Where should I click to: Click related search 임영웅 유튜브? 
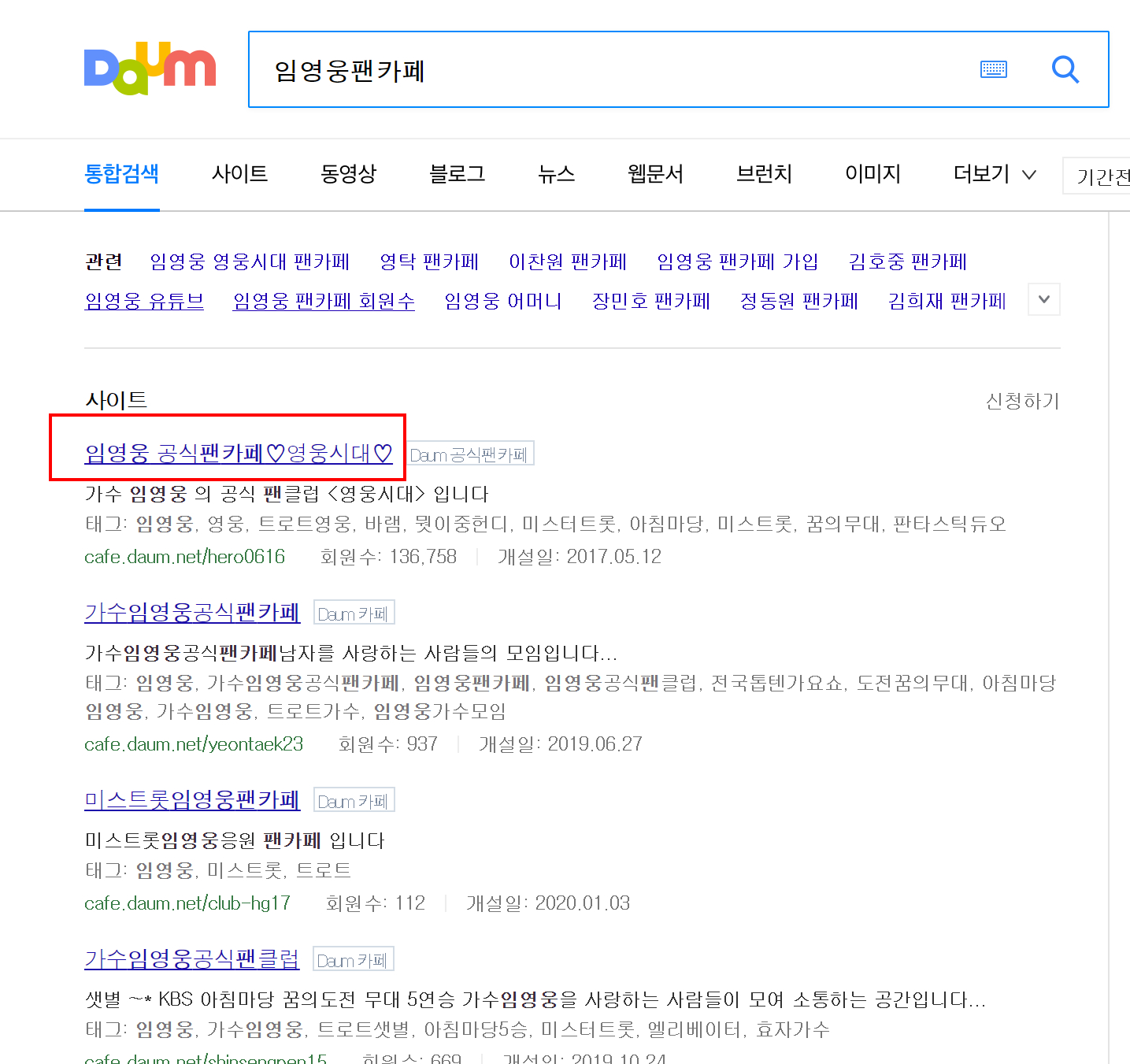[x=144, y=301]
